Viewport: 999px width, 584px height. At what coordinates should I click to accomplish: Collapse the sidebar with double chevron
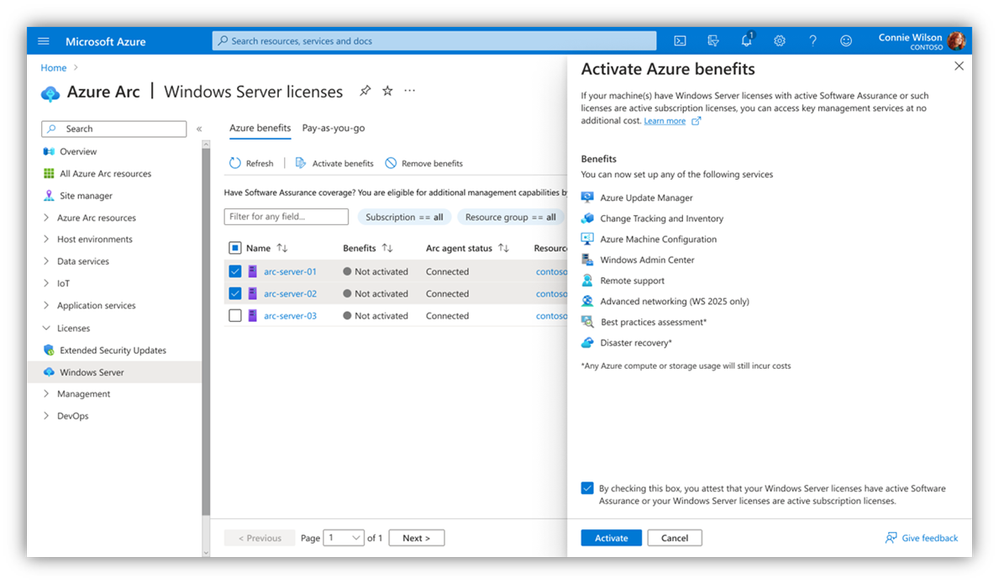[x=199, y=129]
